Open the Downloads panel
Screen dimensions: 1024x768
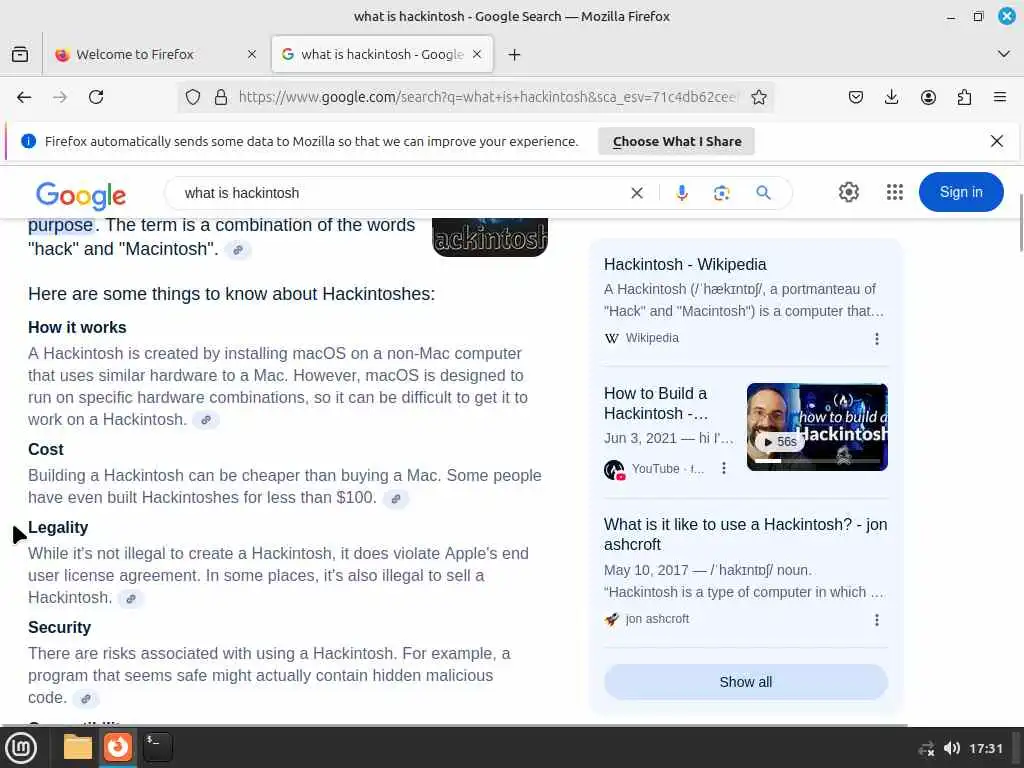[x=891, y=97]
